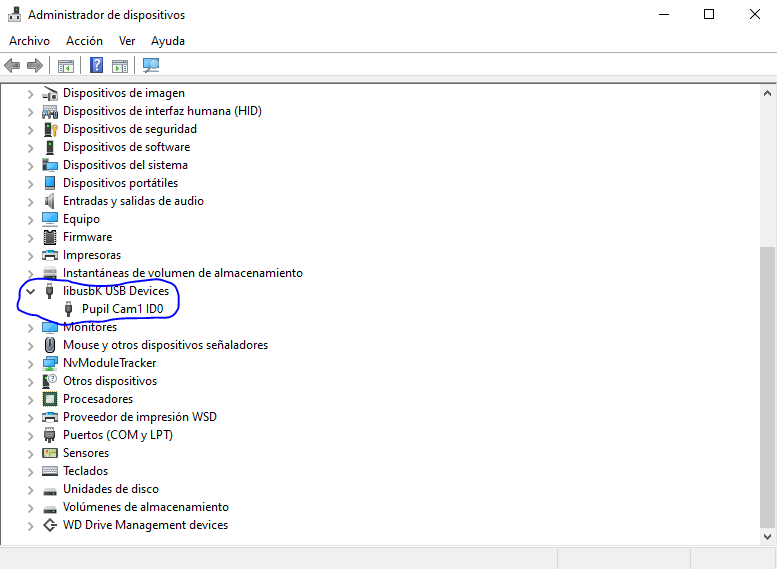Image resolution: width=777 pixels, height=569 pixels.
Task: Click the Sensores icon
Action: [x=50, y=453]
